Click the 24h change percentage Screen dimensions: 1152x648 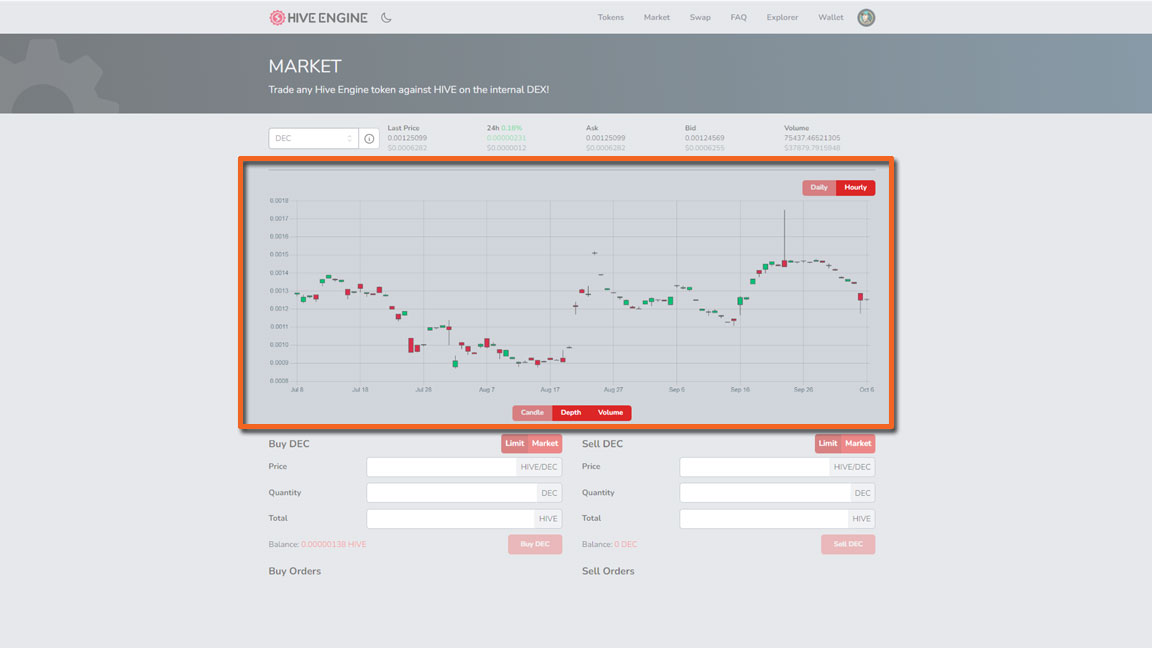click(x=512, y=128)
